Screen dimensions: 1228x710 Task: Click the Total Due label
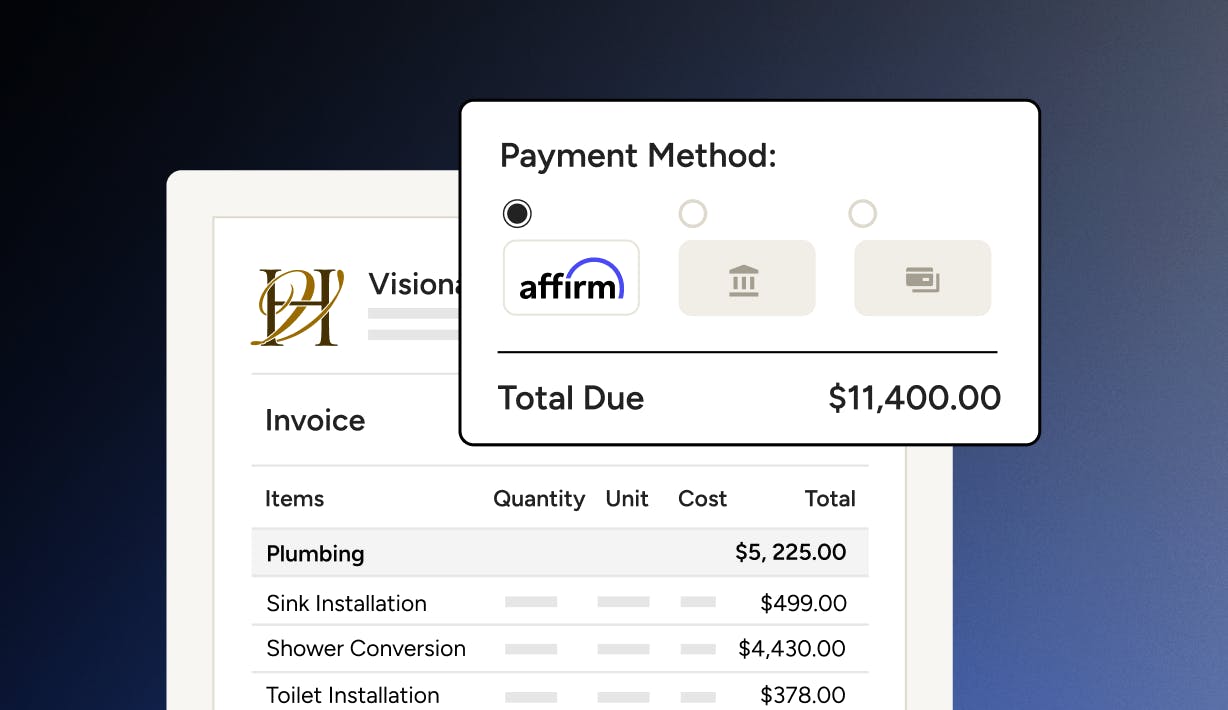(571, 398)
